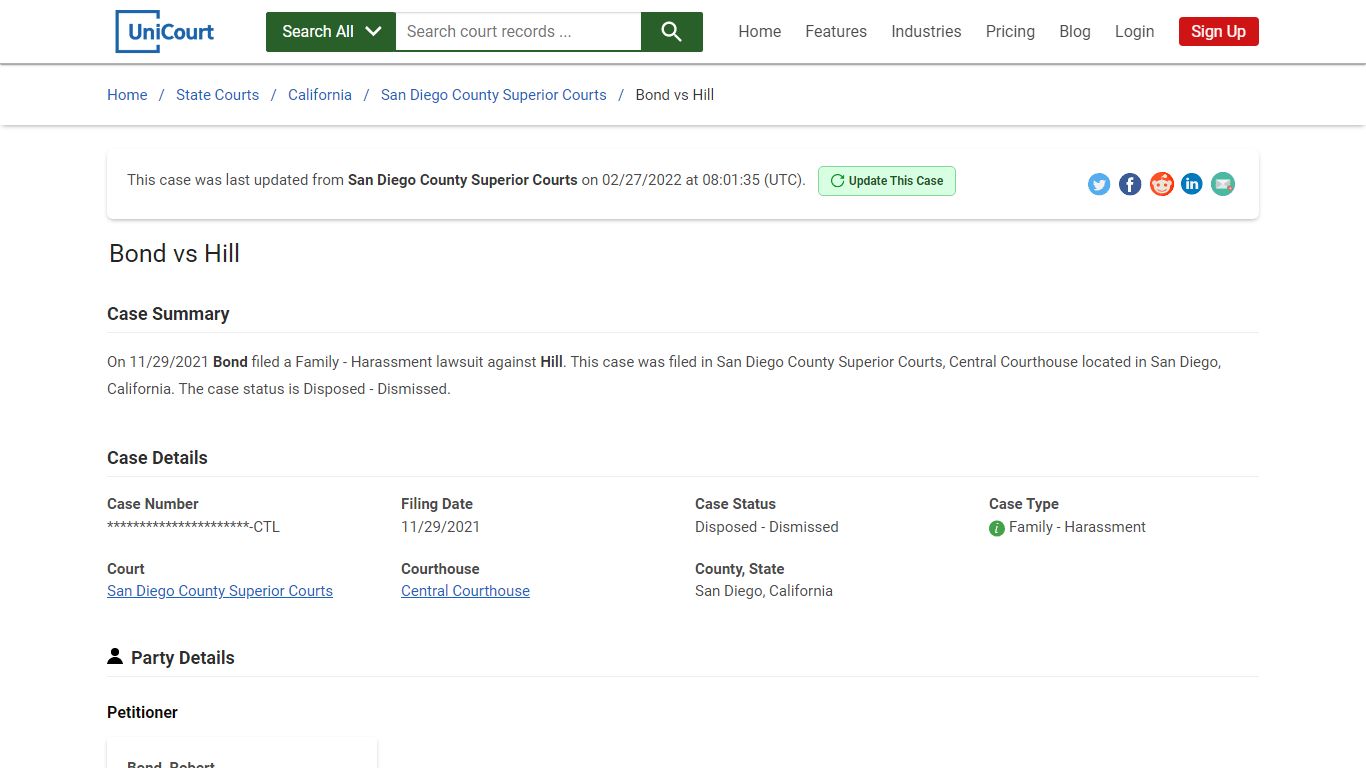Click the Party Details person icon
The image size is (1366, 768).
point(115,656)
